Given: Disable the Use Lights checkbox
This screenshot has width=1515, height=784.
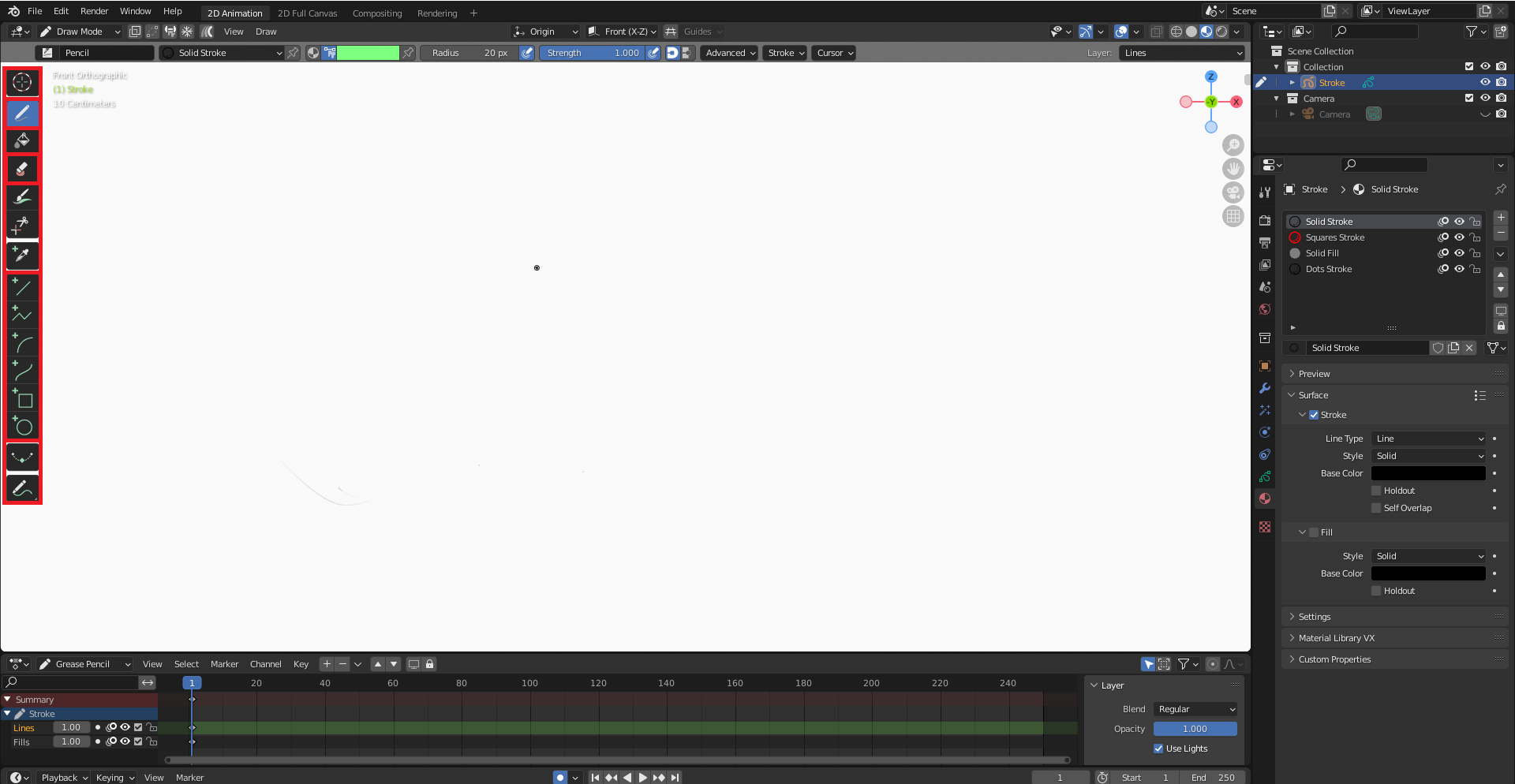Looking at the screenshot, I should [1158, 749].
